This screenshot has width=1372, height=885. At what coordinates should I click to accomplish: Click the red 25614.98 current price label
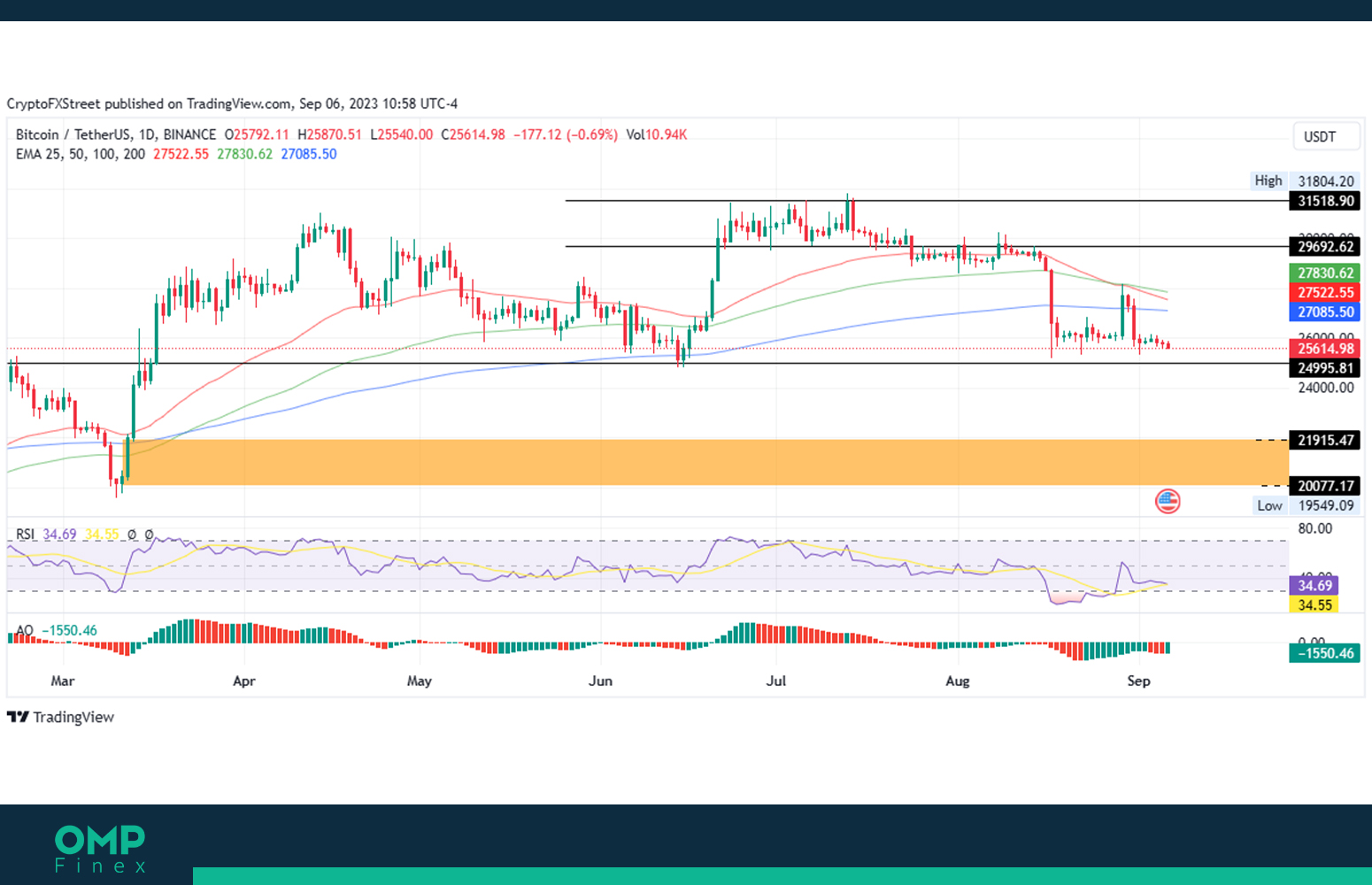tap(1325, 349)
